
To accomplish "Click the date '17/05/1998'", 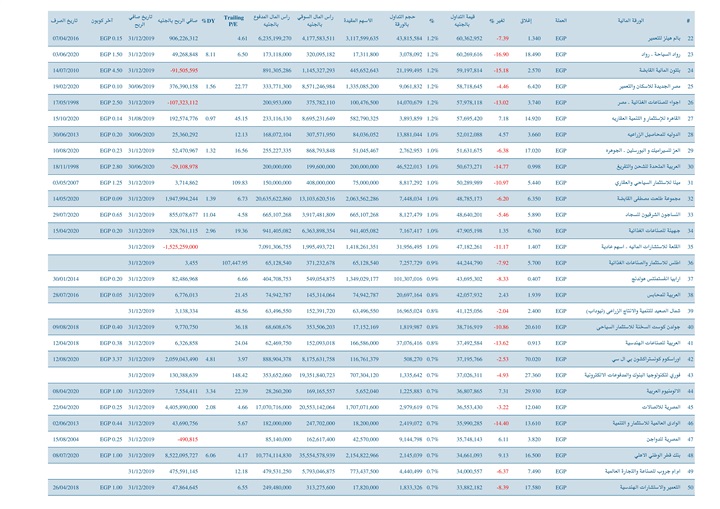I will click(66, 103).
